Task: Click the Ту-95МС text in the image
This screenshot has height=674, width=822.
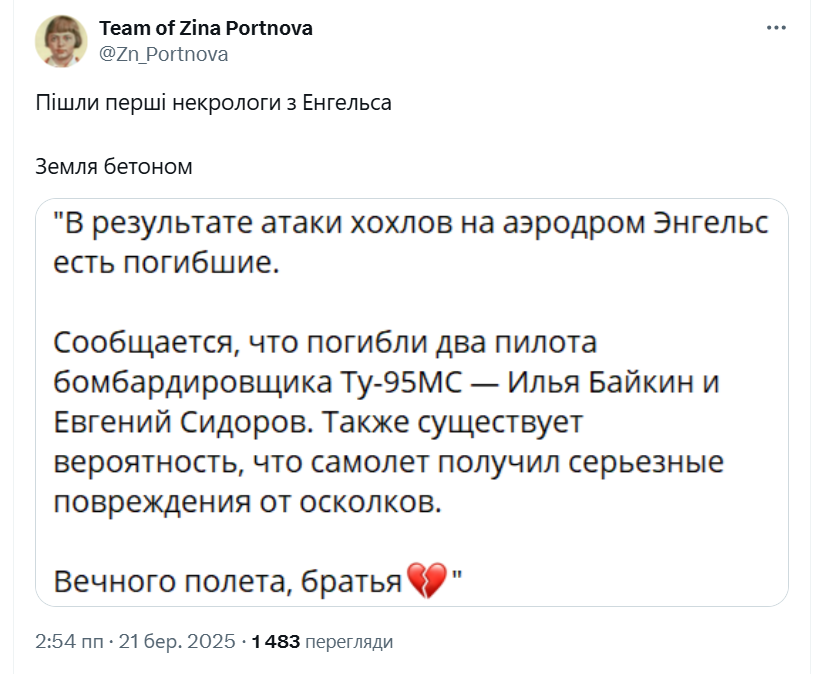Action: (413, 382)
